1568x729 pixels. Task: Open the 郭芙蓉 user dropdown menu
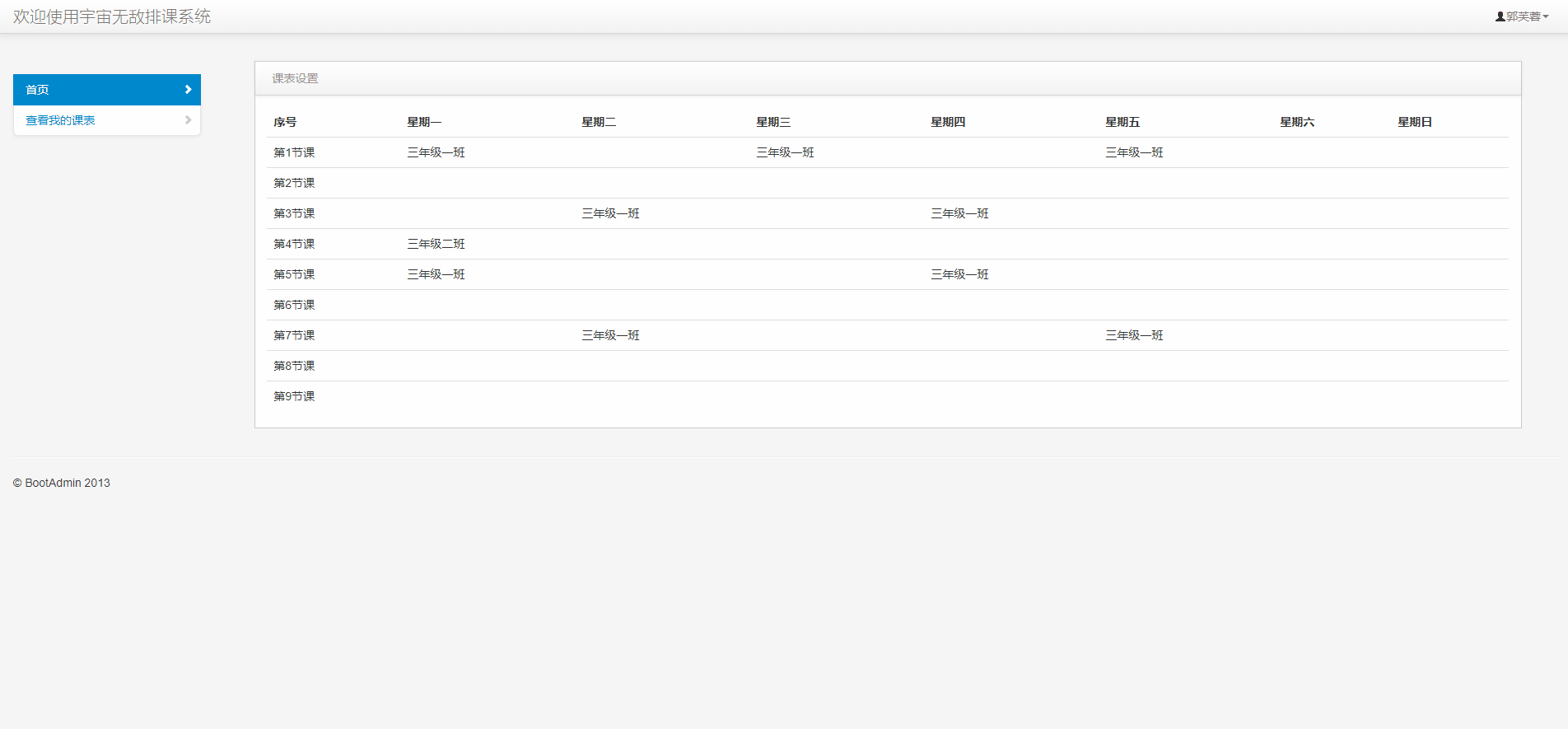coord(1522,16)
